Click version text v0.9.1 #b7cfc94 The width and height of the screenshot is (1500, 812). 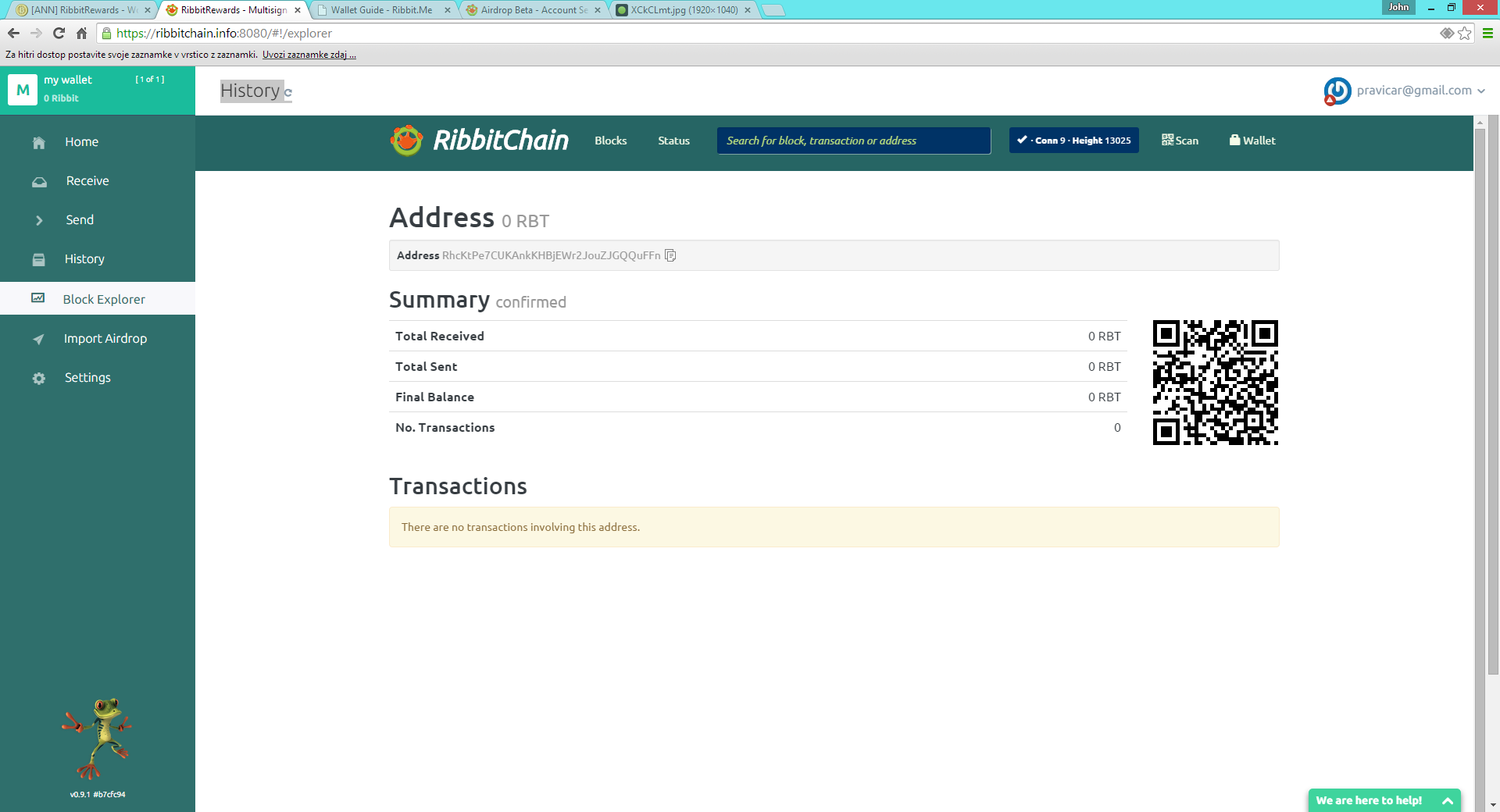click(x=98, y=794)
